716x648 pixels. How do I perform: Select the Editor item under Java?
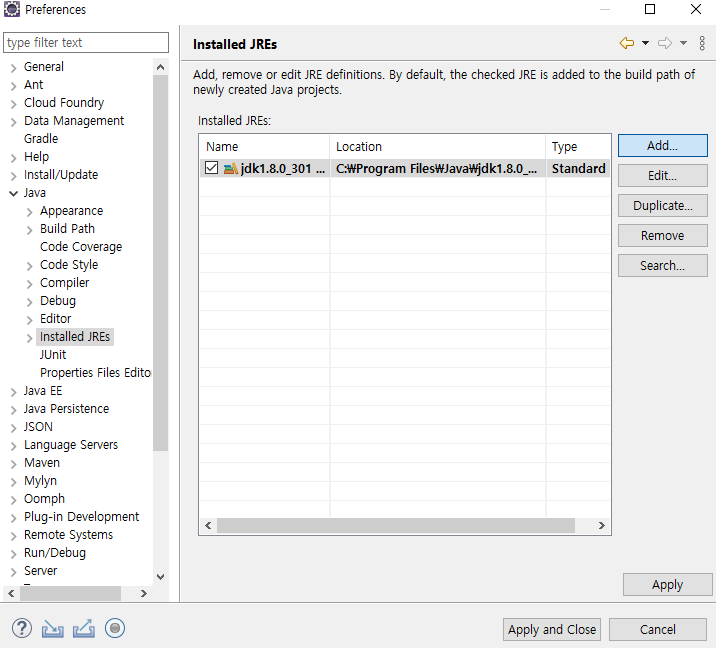pyautogui.click(x=56, y=318)
